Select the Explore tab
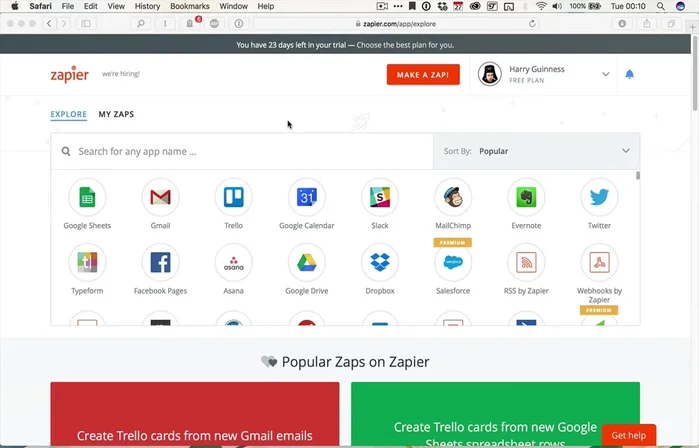This screenshot has width=699, height=448. (68, 114)
